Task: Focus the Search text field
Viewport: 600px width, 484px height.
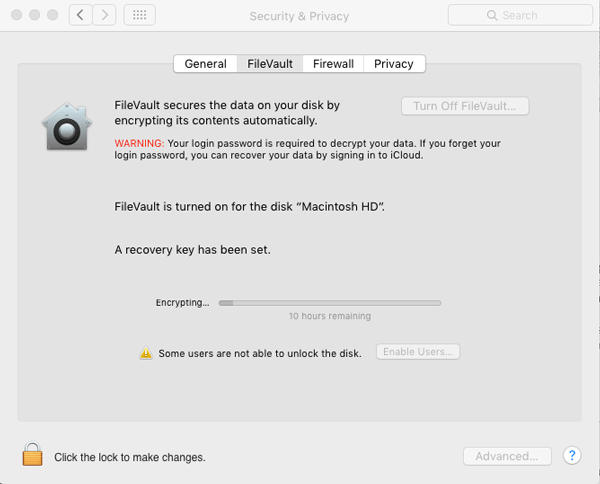Action: point(525,16)
